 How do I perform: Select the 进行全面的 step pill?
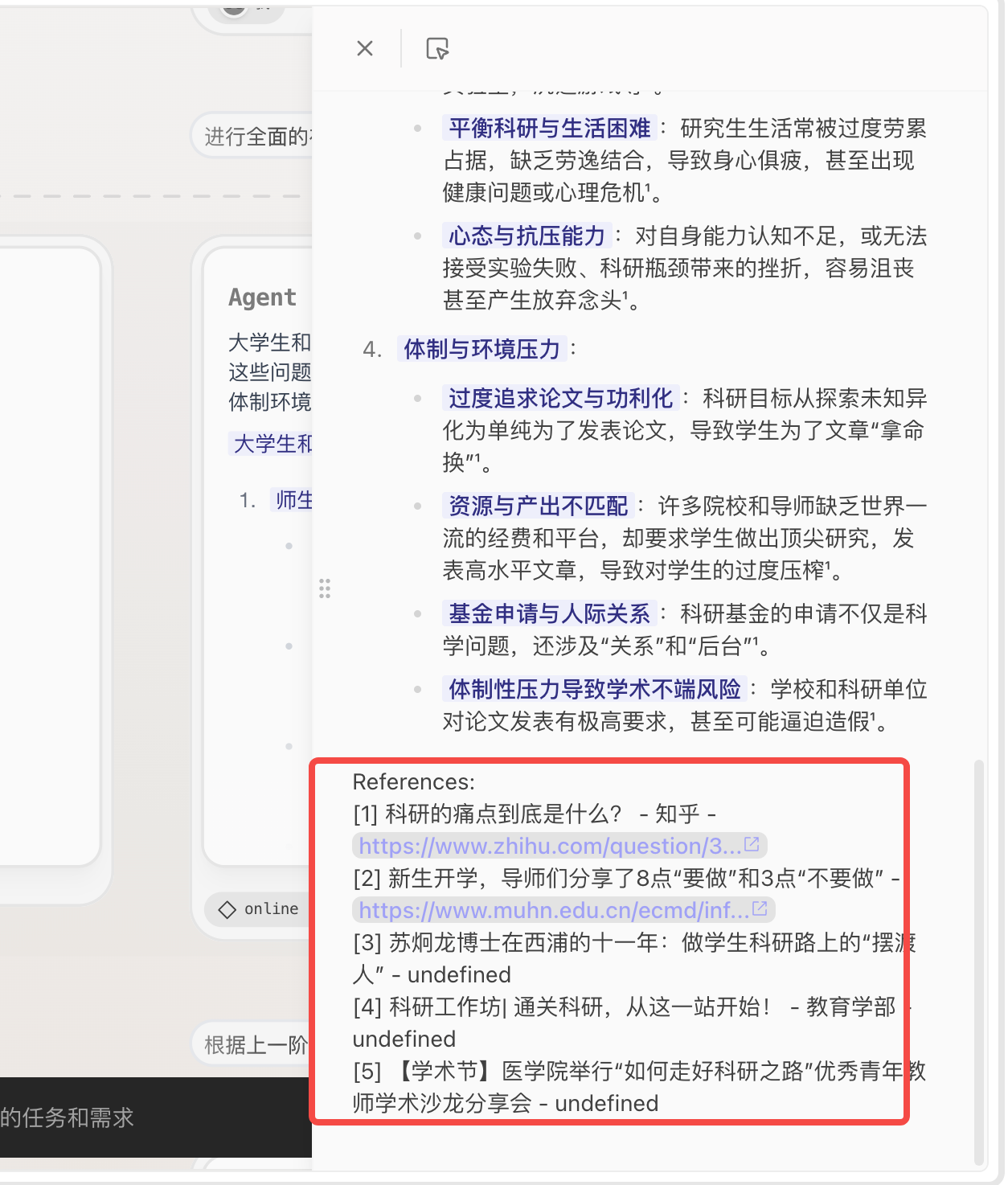(x=252, y=137)
